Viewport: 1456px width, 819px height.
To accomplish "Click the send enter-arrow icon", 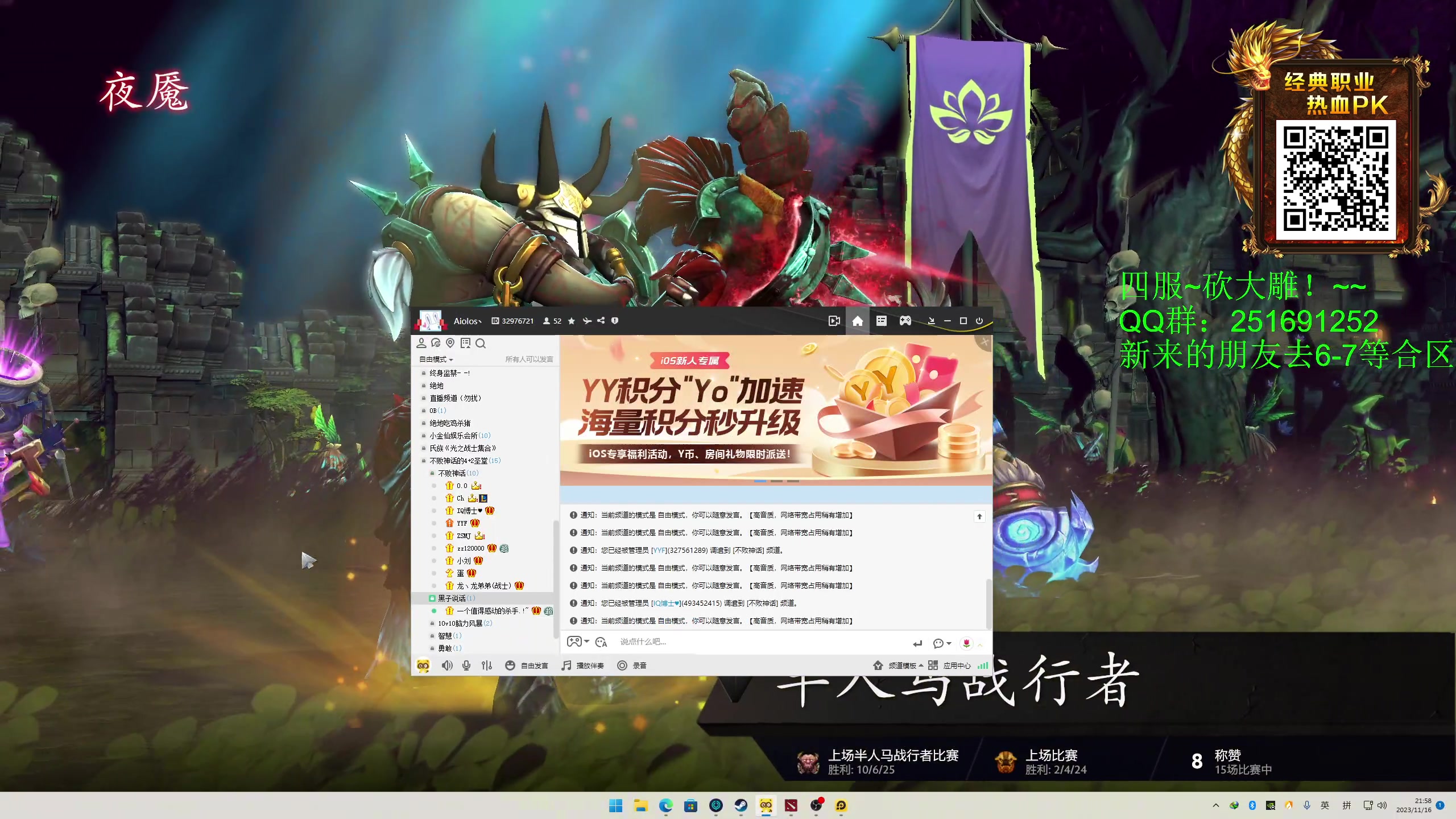I will 917,643.
